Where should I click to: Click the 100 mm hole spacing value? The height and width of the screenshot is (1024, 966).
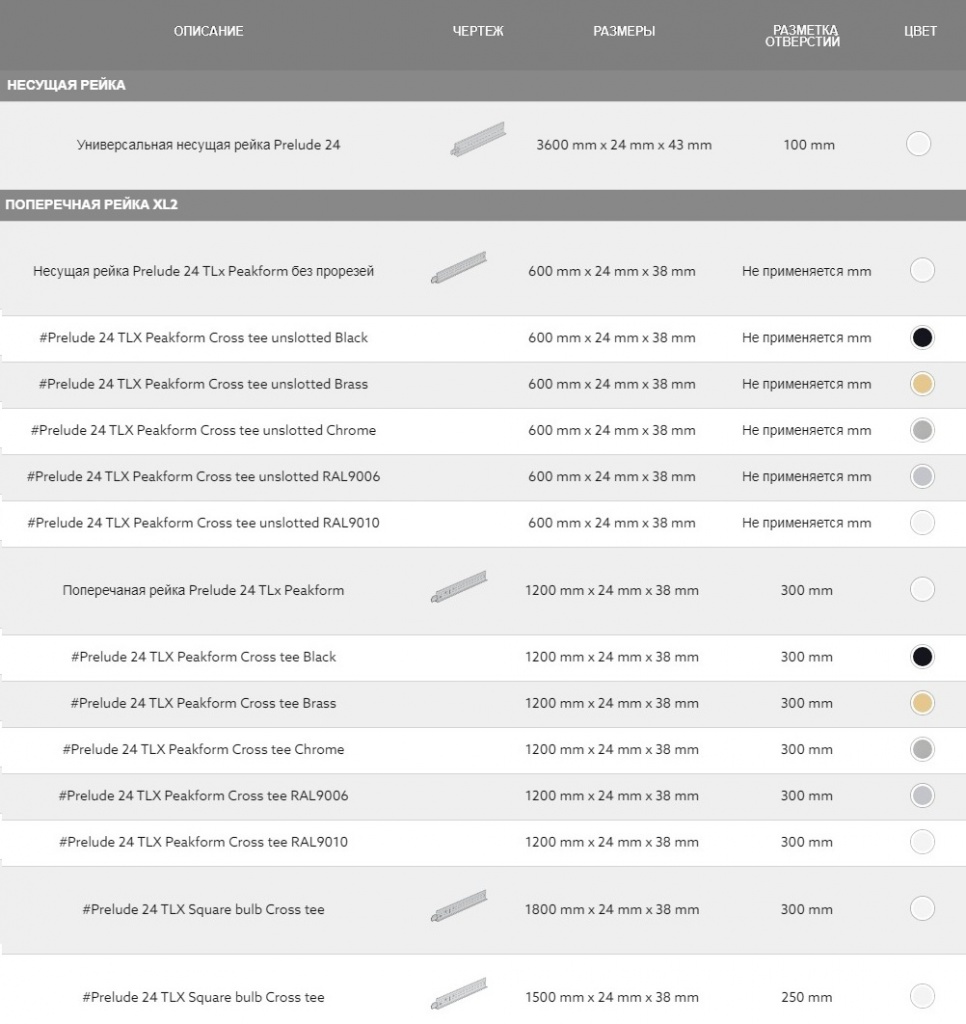[809, 145]
